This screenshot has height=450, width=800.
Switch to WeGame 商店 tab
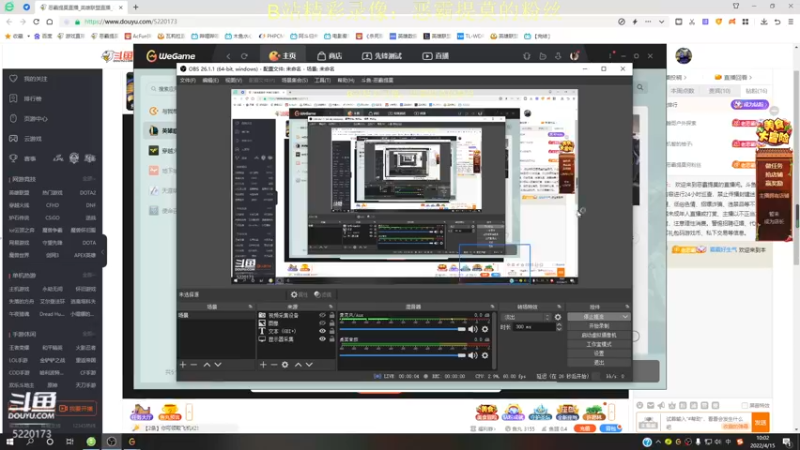329,56
